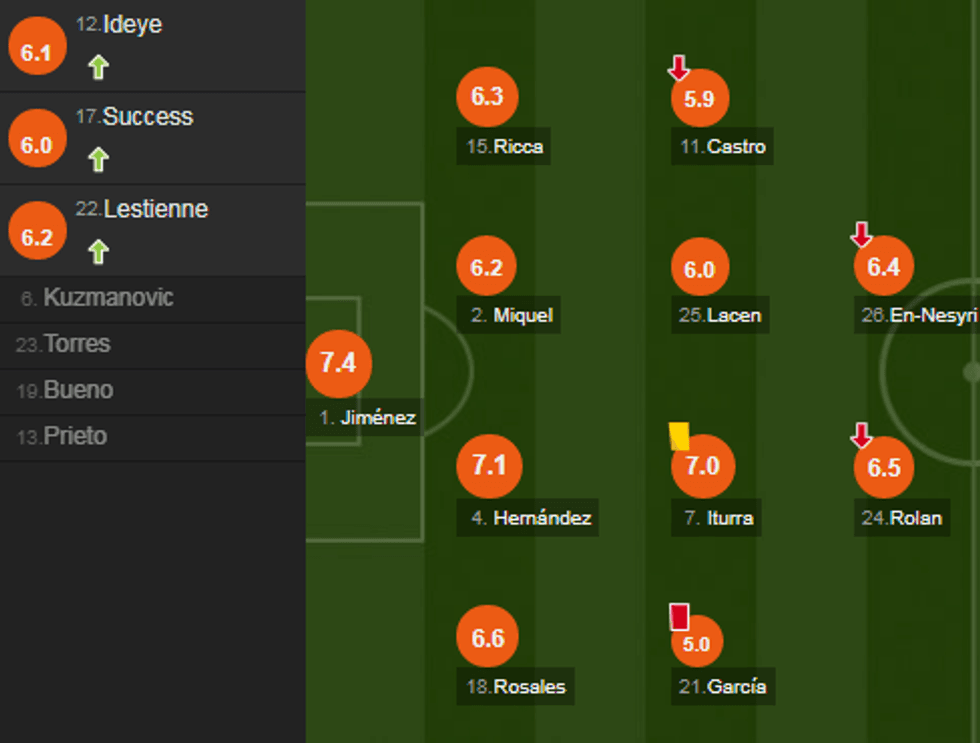The height and width of the screenshot is (743, 980).
Task: Pick Prieto from the substitutes list
Action: point(75,436)
